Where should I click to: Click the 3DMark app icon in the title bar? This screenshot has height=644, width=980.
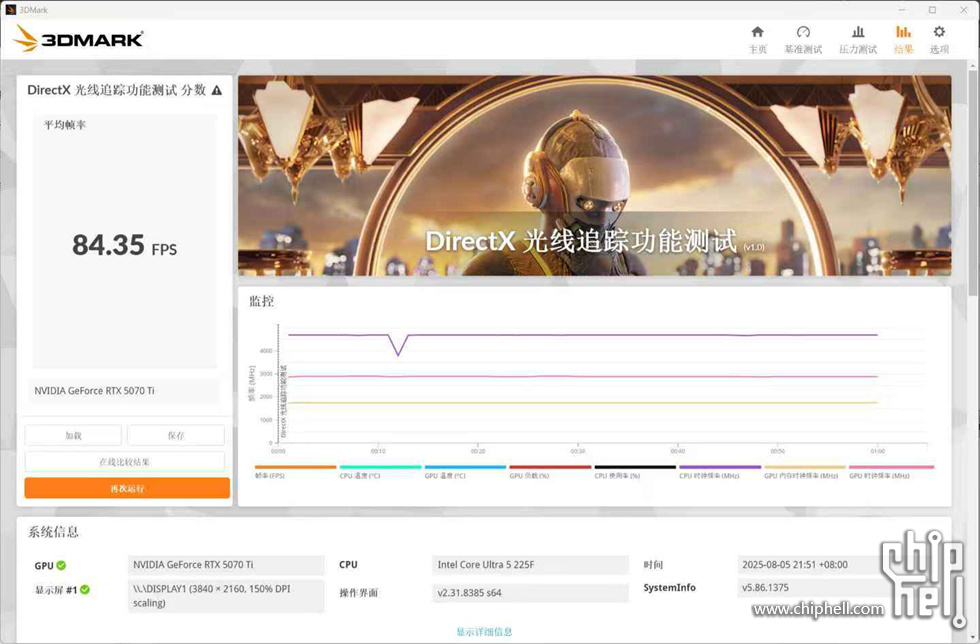[10, 9]
